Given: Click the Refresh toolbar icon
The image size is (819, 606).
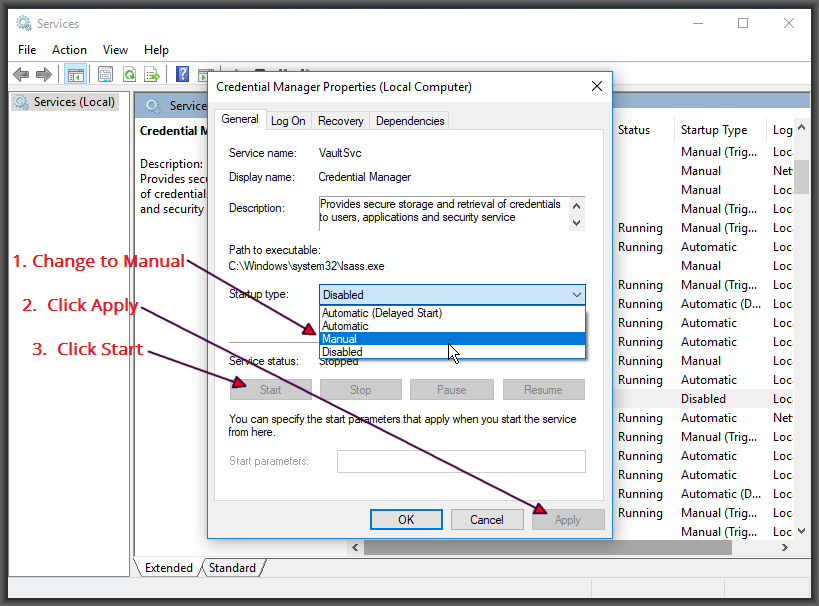Looking at the screenshot, I should tap(129, 74).
